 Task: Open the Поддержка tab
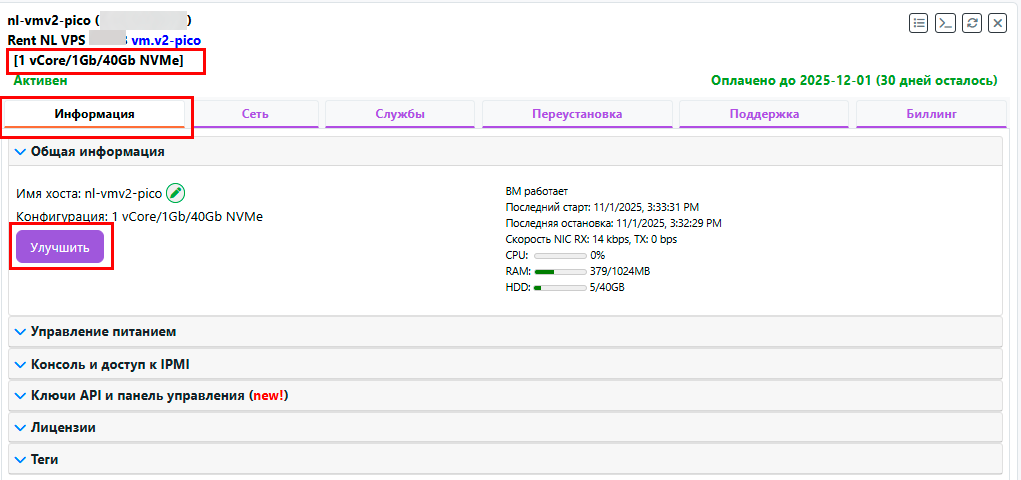click(x=764, y=114)
